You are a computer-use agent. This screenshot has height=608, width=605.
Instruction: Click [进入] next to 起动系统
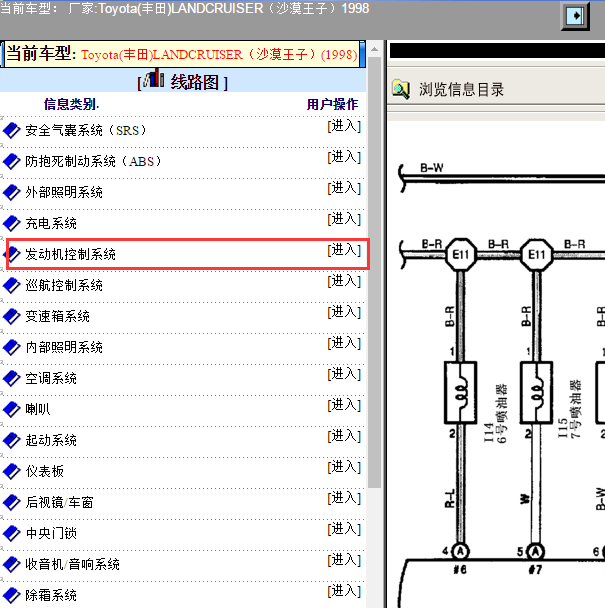(x=344, y=436)
